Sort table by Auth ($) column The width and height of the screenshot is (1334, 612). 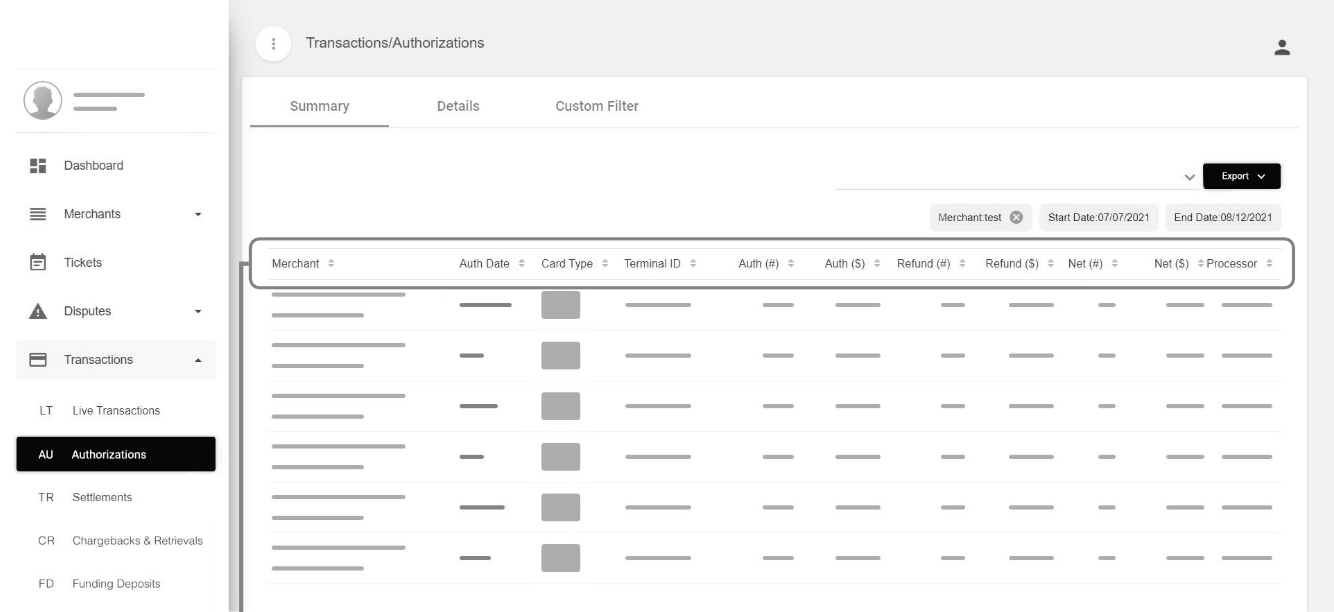(x=877, y=264)
